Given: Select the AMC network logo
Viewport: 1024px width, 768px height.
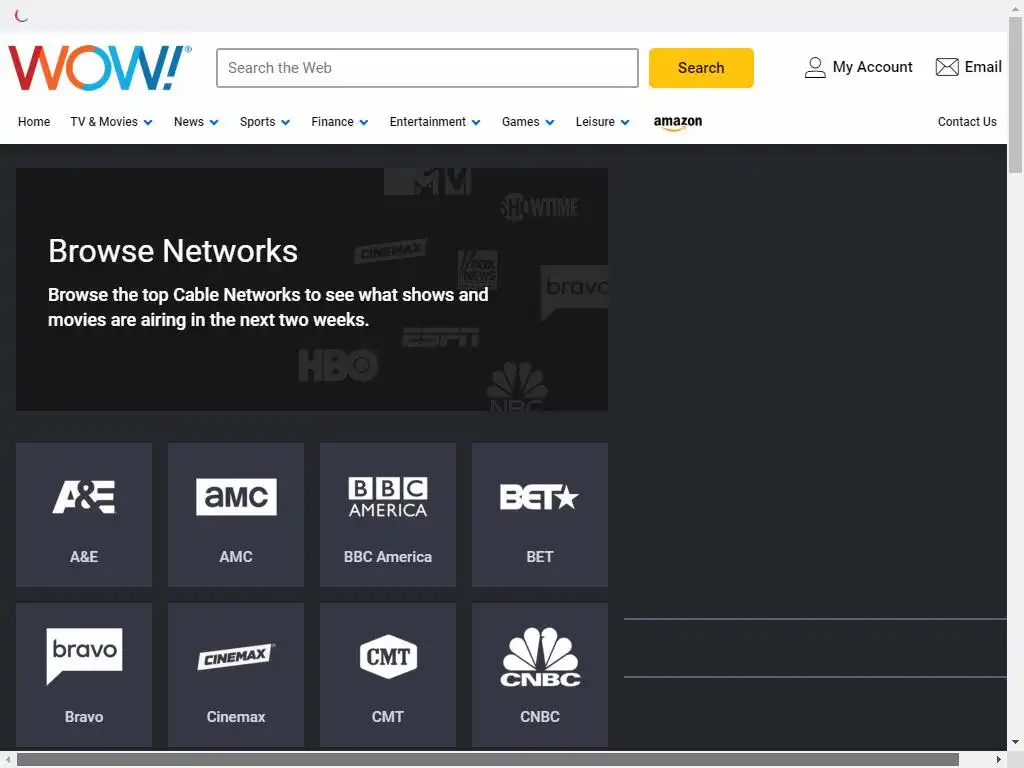Looking at the screenshot, I should (236, 497).
